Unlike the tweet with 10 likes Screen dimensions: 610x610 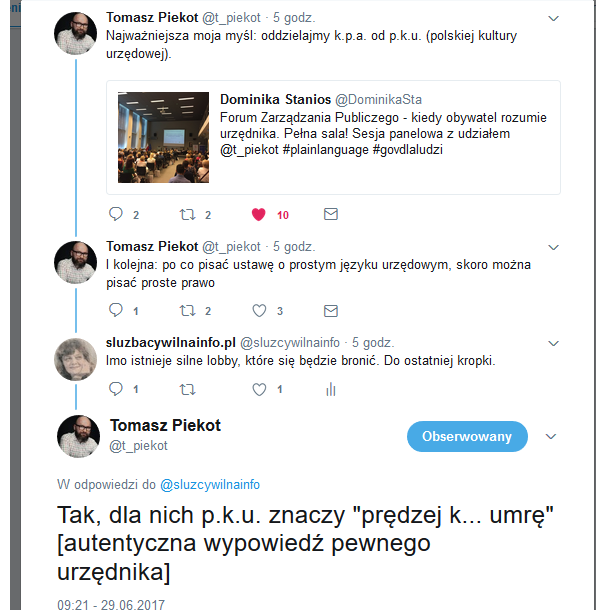tap(258, 214)
